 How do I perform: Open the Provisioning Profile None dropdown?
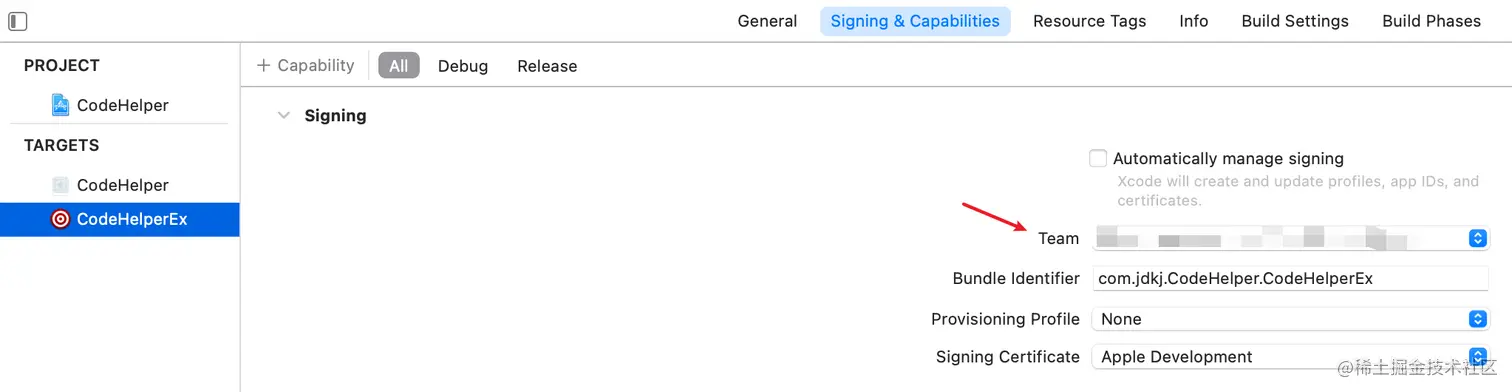point(1290,319)
